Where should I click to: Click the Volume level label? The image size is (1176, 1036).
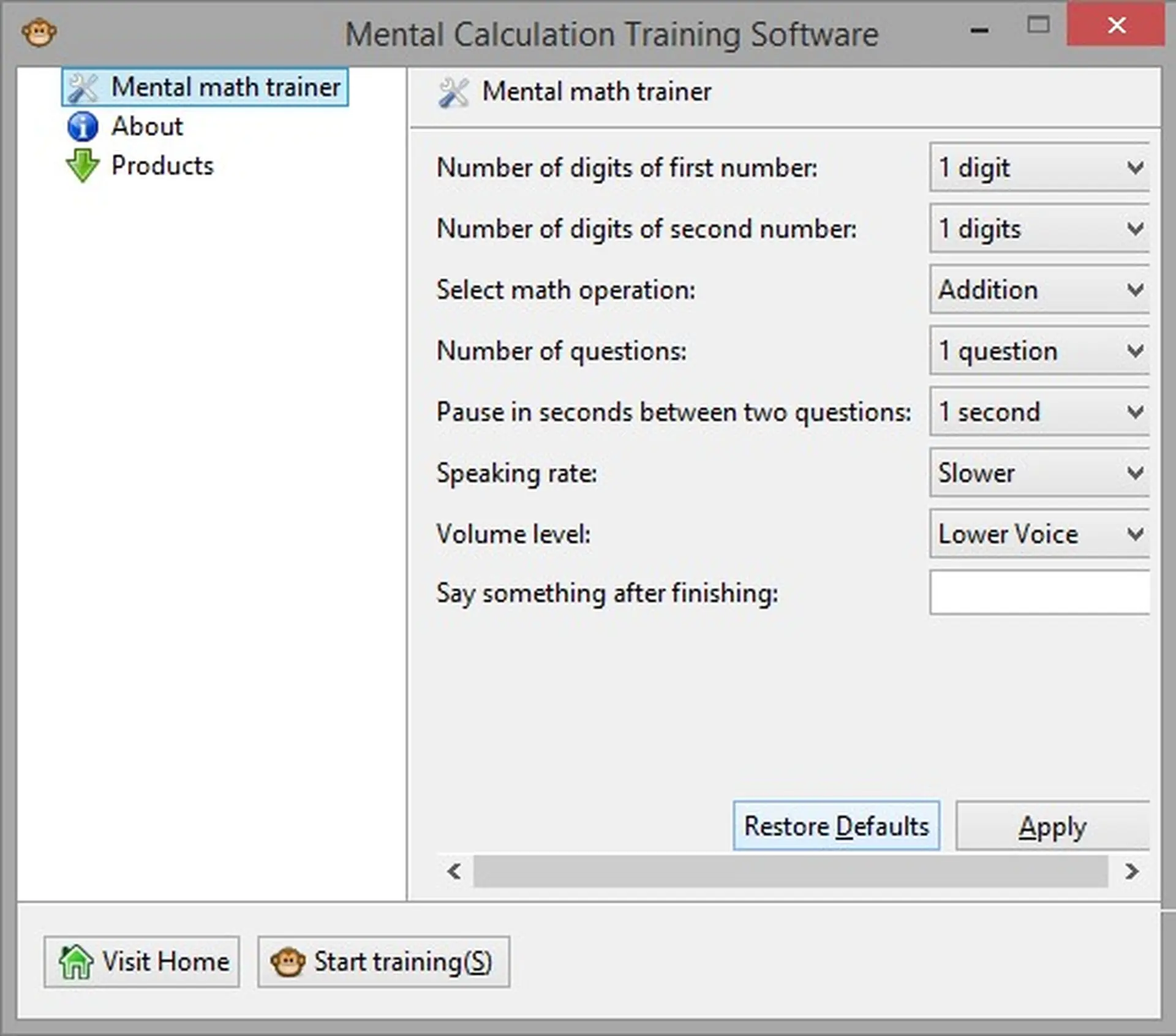pos(513,534)
